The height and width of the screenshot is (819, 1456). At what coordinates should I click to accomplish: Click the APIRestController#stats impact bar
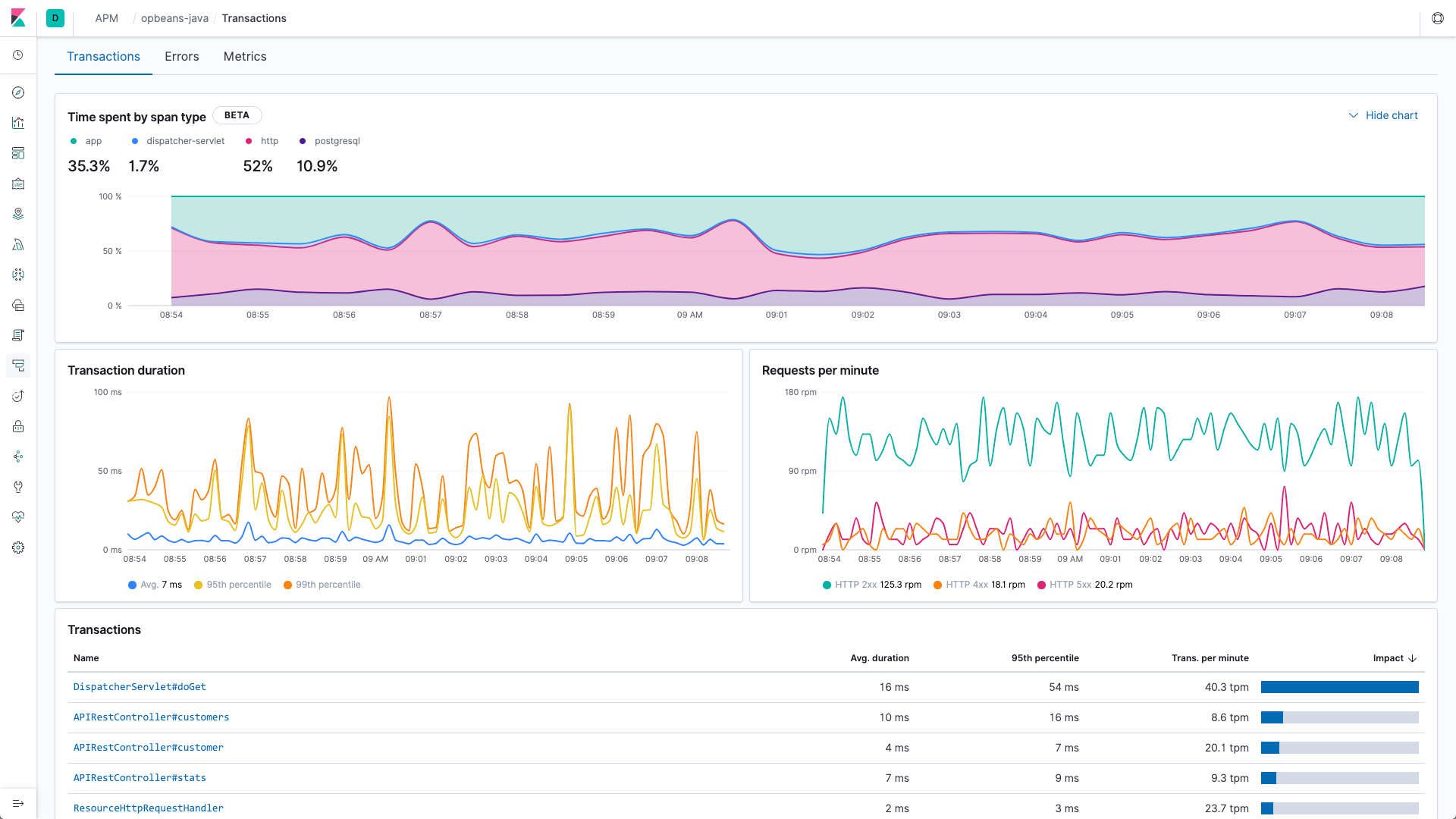[1340, 778]
